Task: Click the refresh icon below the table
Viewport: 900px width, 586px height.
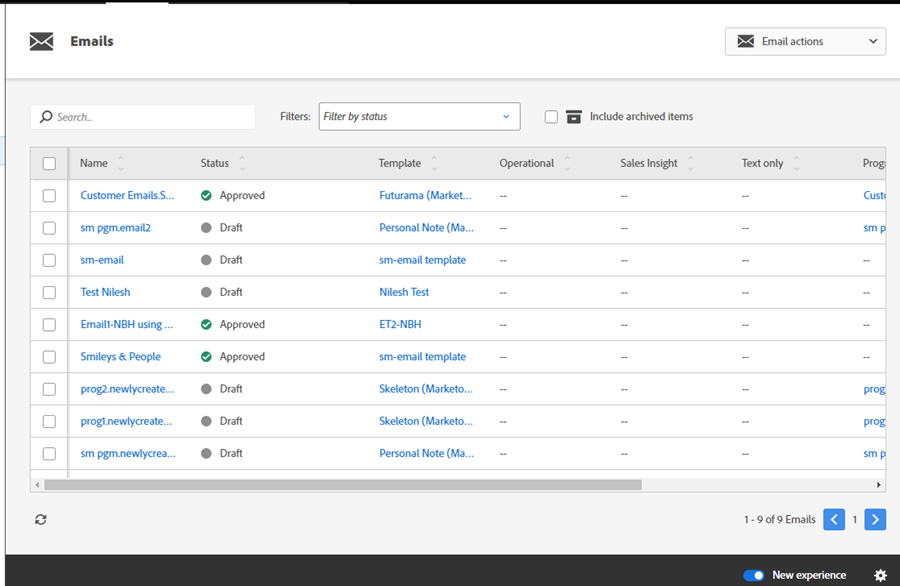Action: tap(41, 519)
